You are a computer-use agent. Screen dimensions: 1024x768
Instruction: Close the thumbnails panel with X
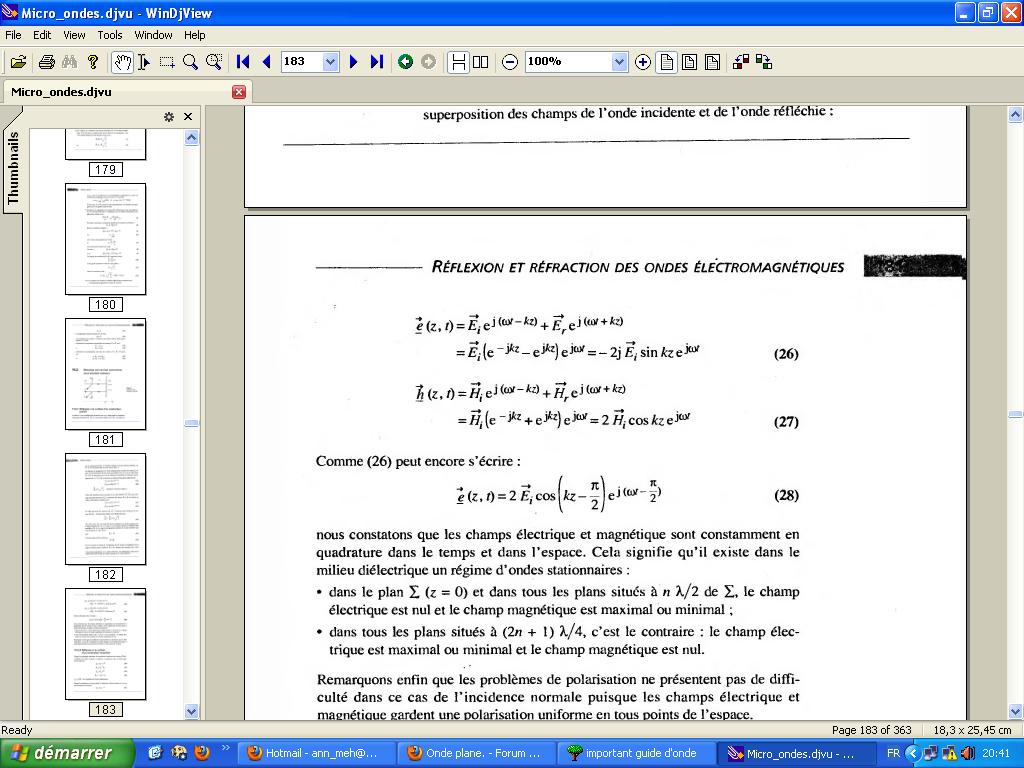(188, 117)
